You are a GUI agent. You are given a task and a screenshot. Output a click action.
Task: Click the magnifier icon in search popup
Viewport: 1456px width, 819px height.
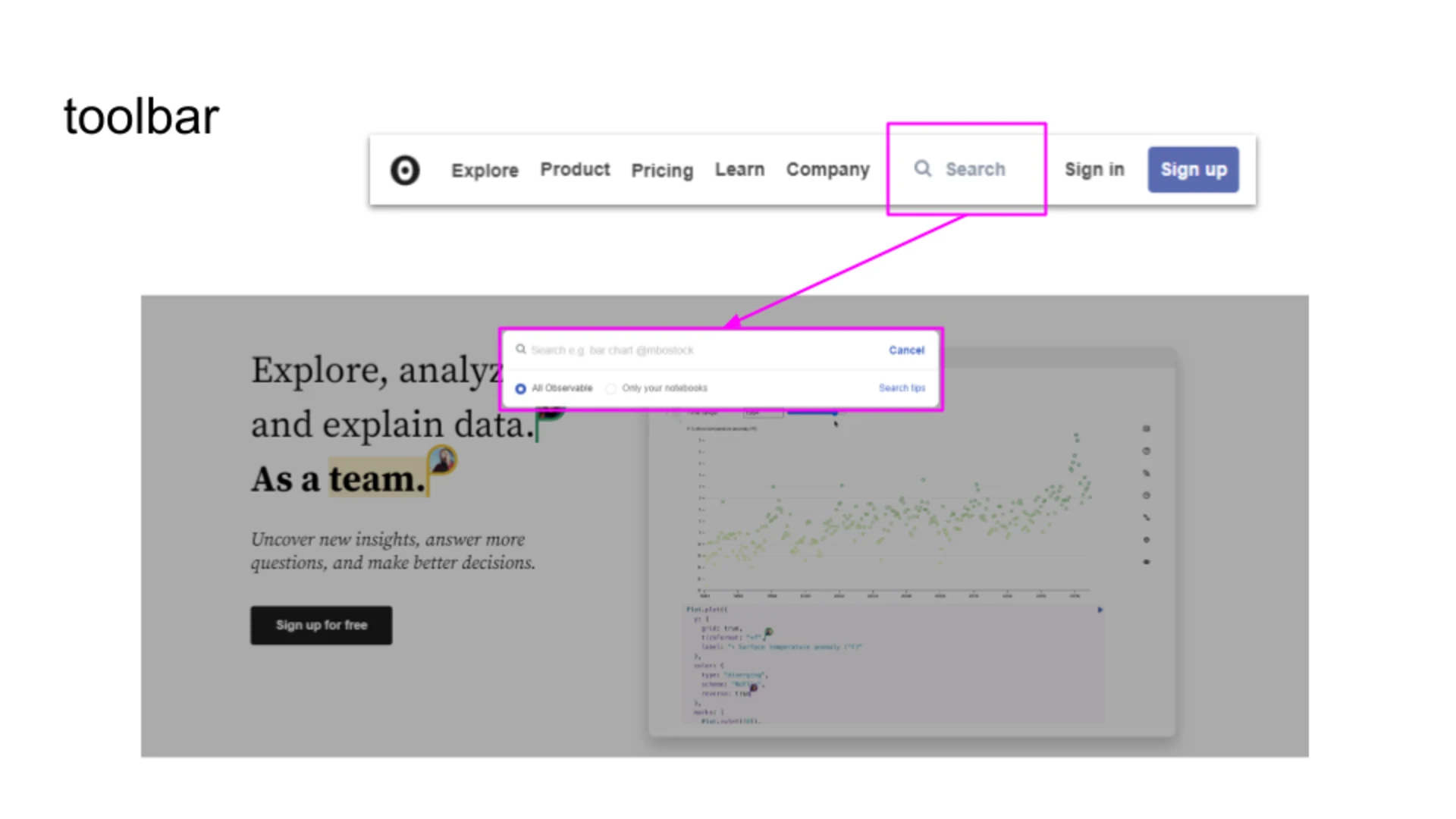pyautogui.click(x=521, y=350)
